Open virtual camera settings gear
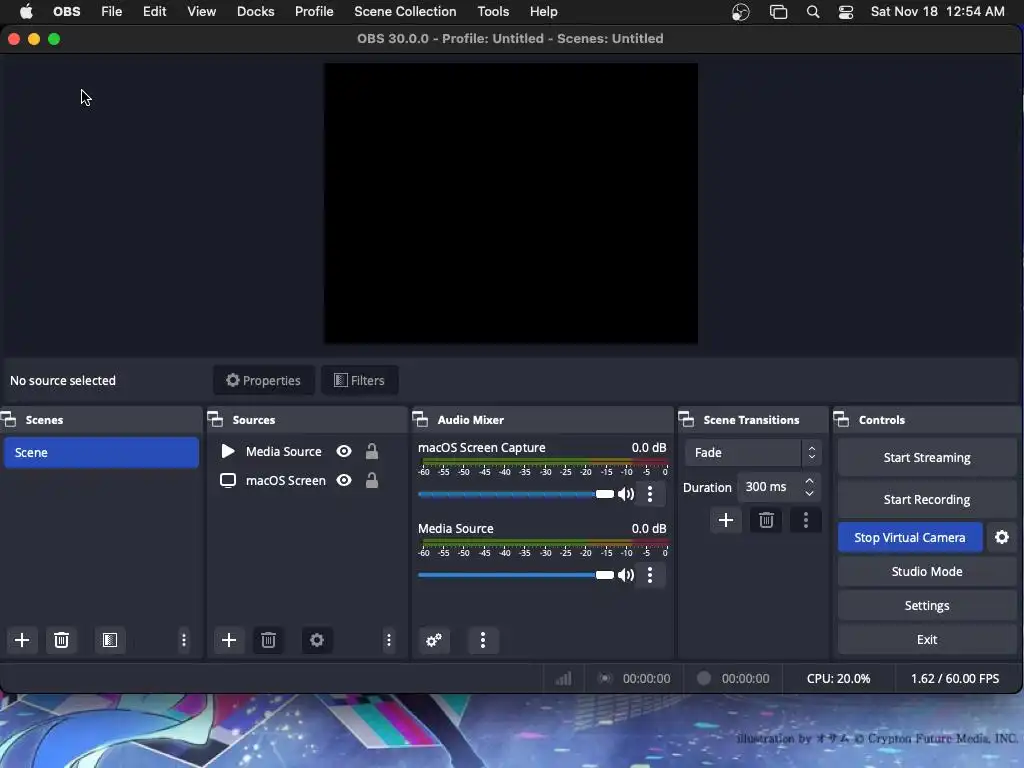Viewport: 1024px width, 768px height. click(1002, 537)
